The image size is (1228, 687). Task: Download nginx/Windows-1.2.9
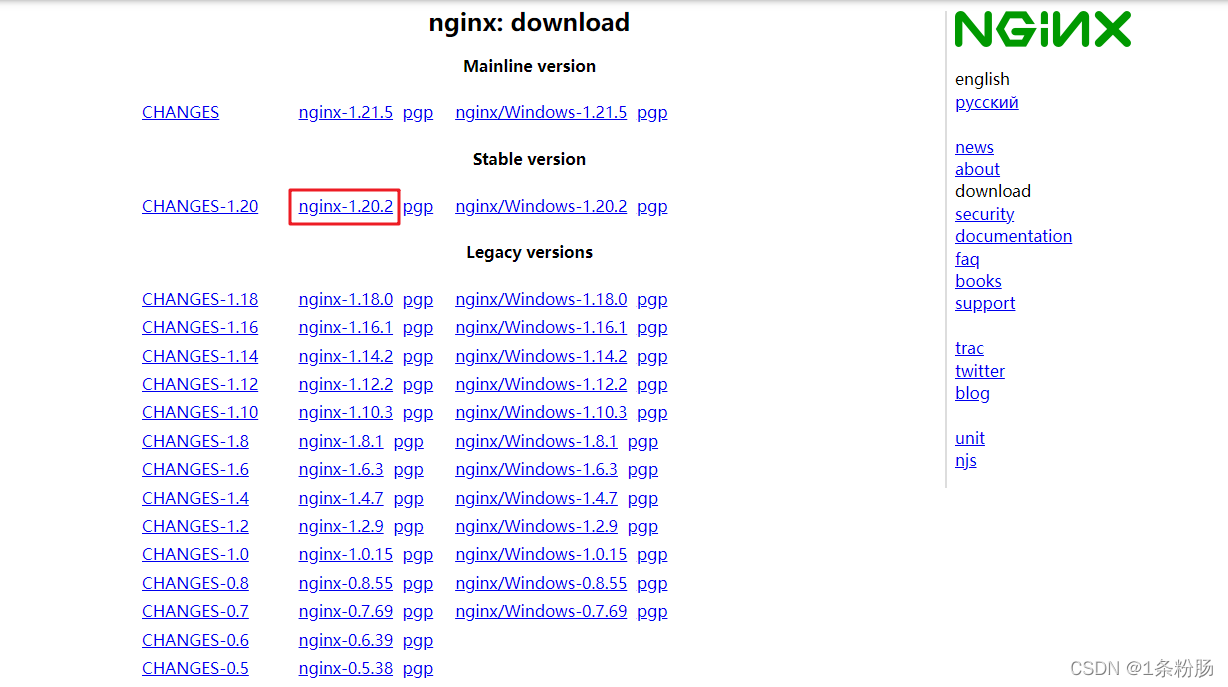pos(536,527)
